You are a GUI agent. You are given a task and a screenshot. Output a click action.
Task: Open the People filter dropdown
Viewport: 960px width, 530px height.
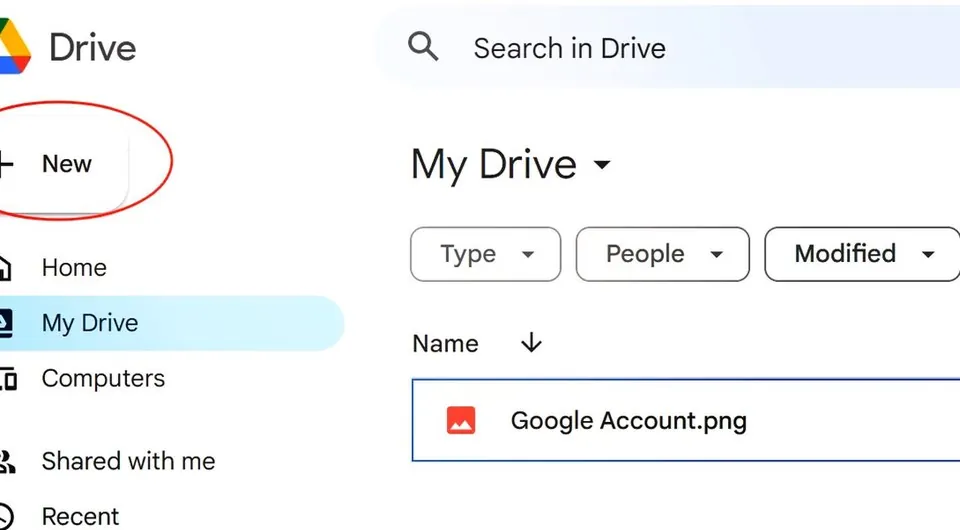662,254
